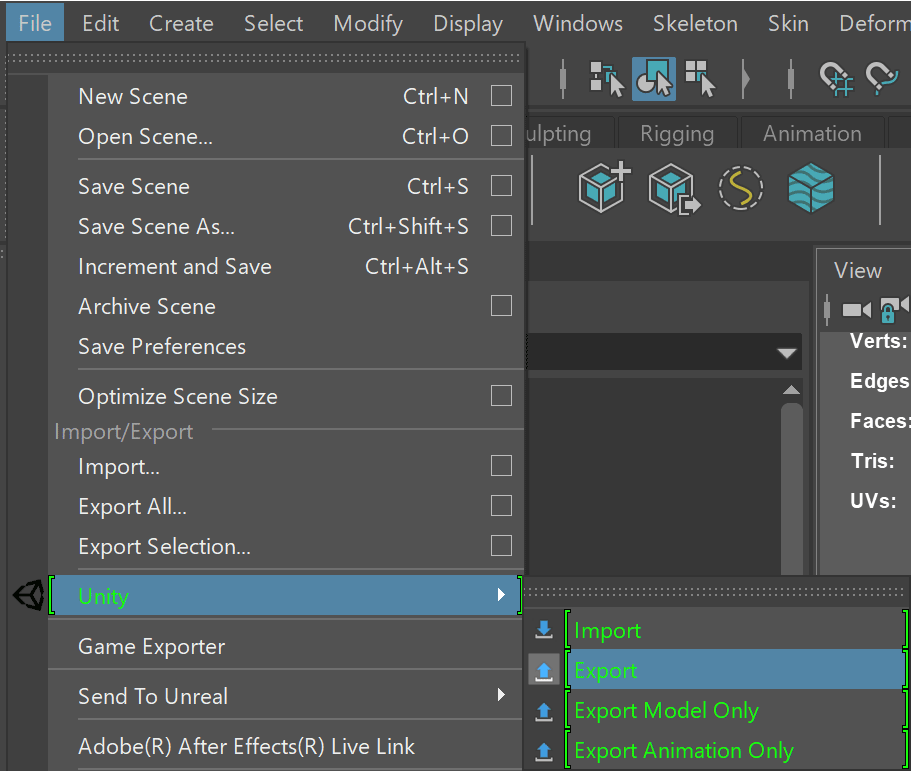Open Save Scene As option box
The height and width of the screenshot is (771, 911).
(x=501, y=225)
